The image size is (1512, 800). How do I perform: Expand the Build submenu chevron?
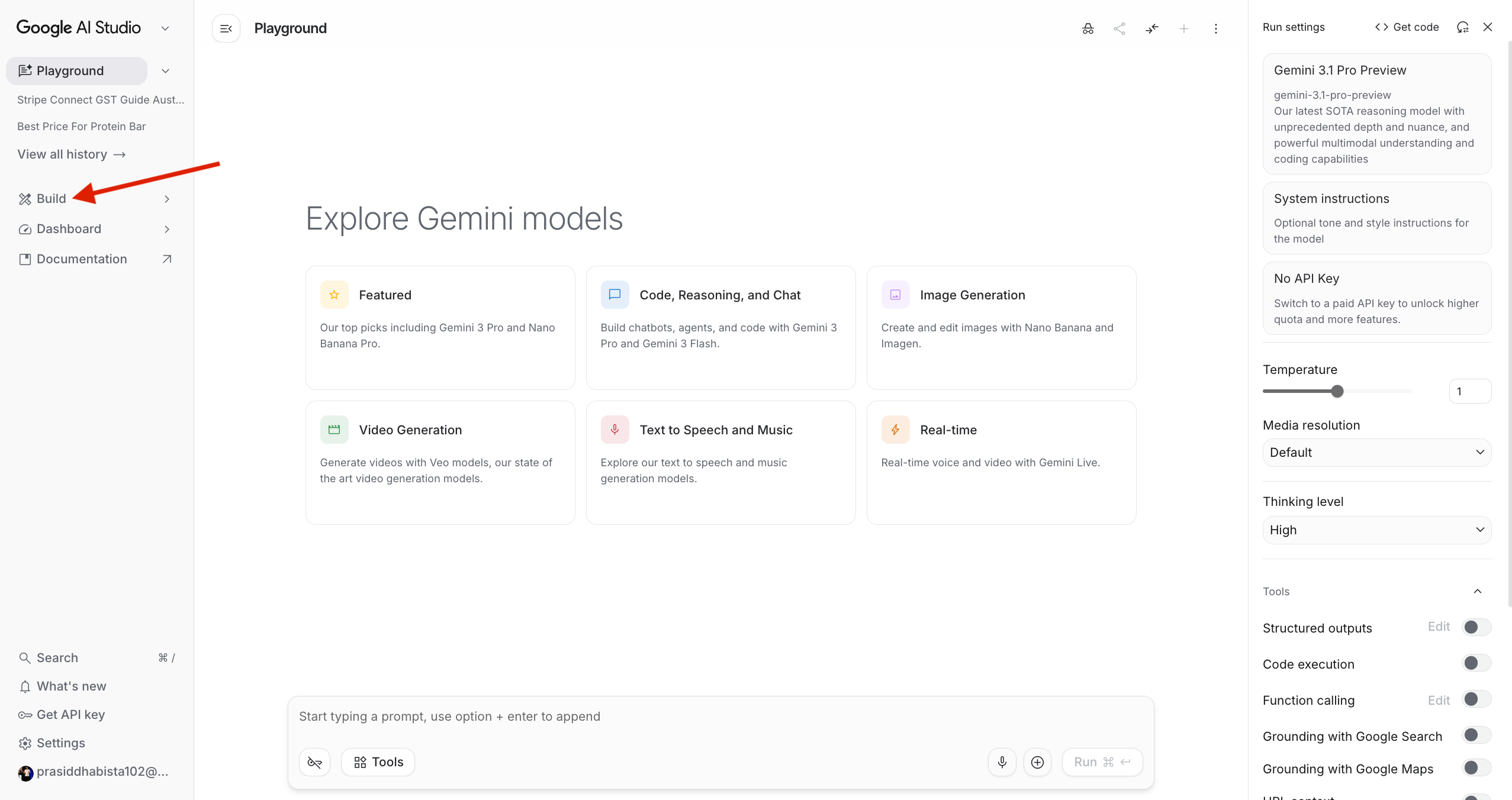[x=167, y=199]
